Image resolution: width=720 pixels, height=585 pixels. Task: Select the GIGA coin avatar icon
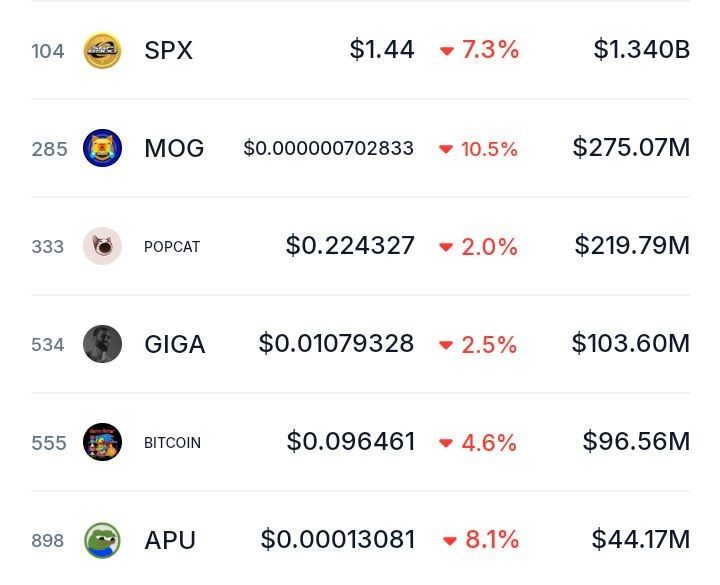[x=102, y=344]
